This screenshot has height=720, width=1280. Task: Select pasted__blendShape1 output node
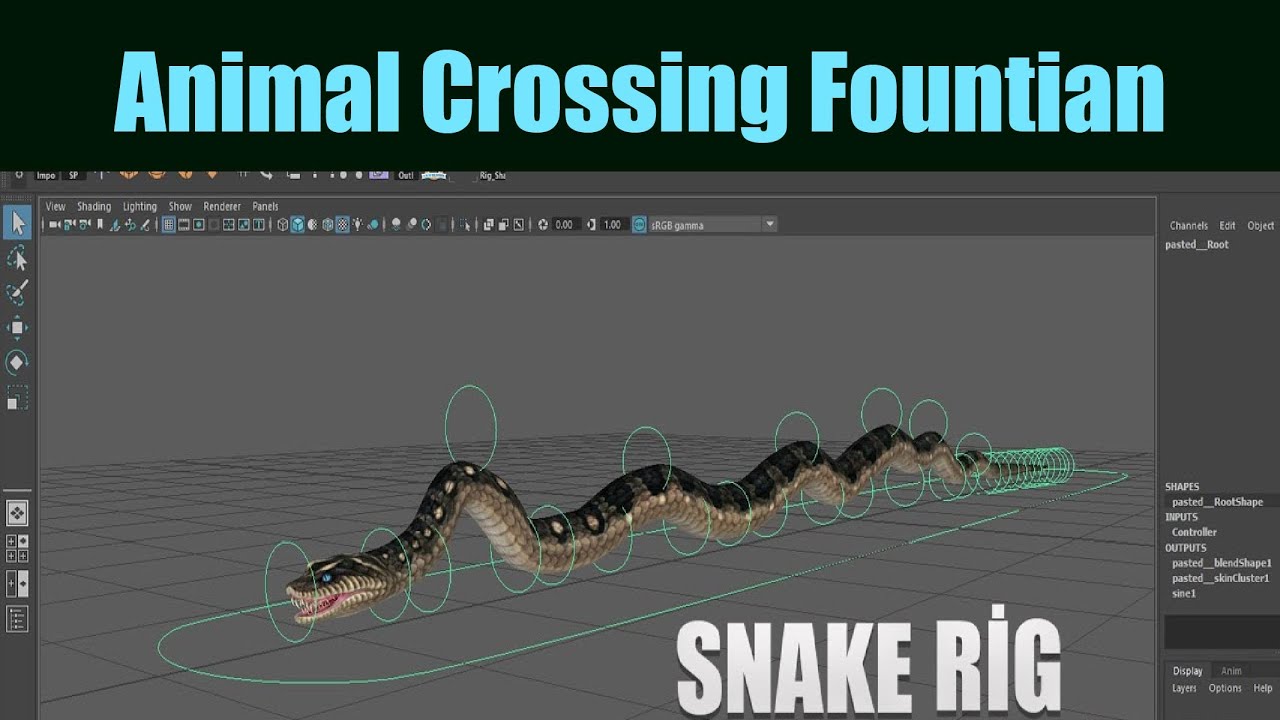tap(1222, 564)
